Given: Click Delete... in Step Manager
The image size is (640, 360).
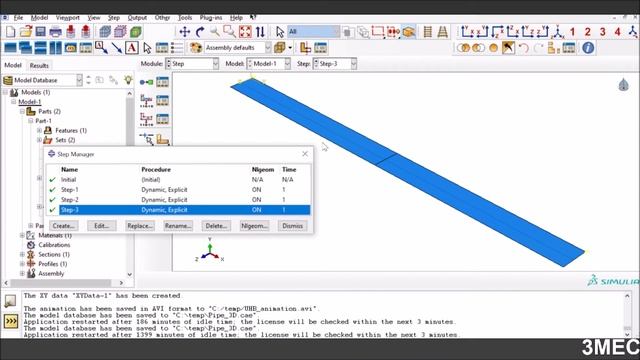Looking at the screenshot, I should click(216, 226).
